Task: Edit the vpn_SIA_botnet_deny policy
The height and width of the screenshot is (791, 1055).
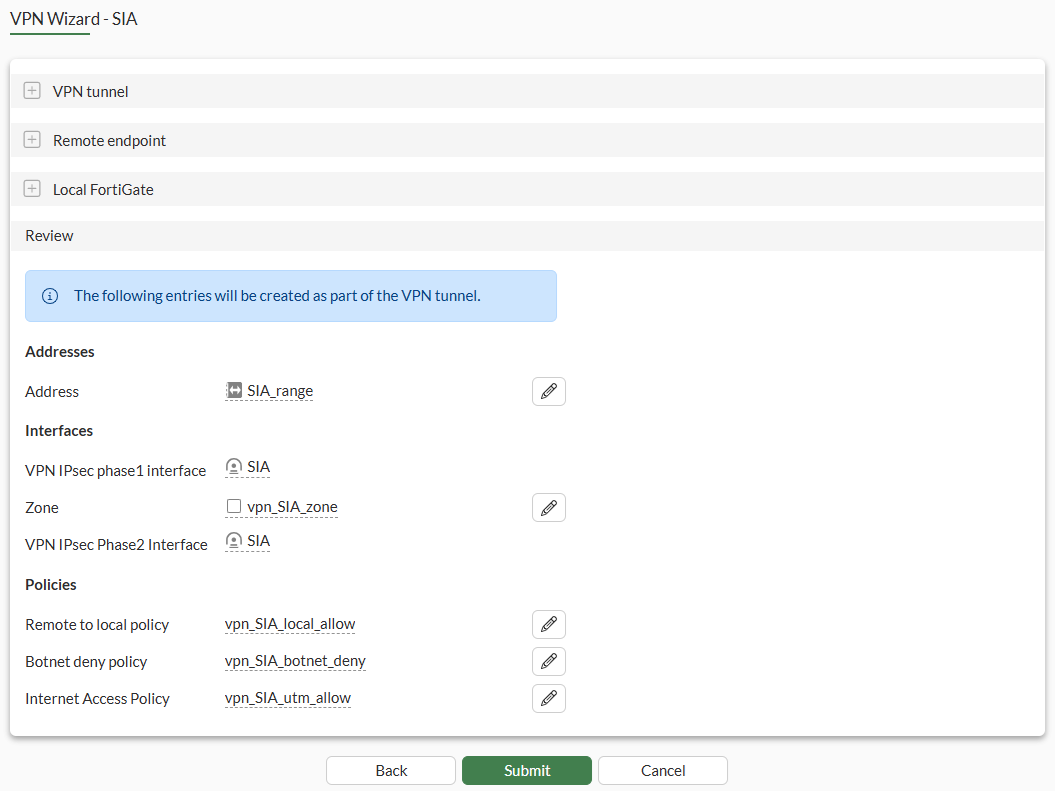Action: [548, 662]
